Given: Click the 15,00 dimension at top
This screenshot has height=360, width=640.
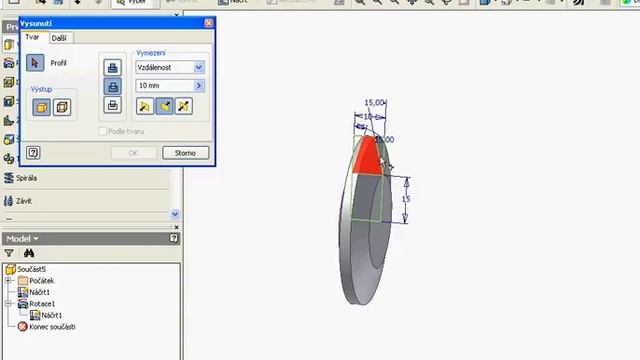Looking at the screenshot, I should click(x=374, y=102).
